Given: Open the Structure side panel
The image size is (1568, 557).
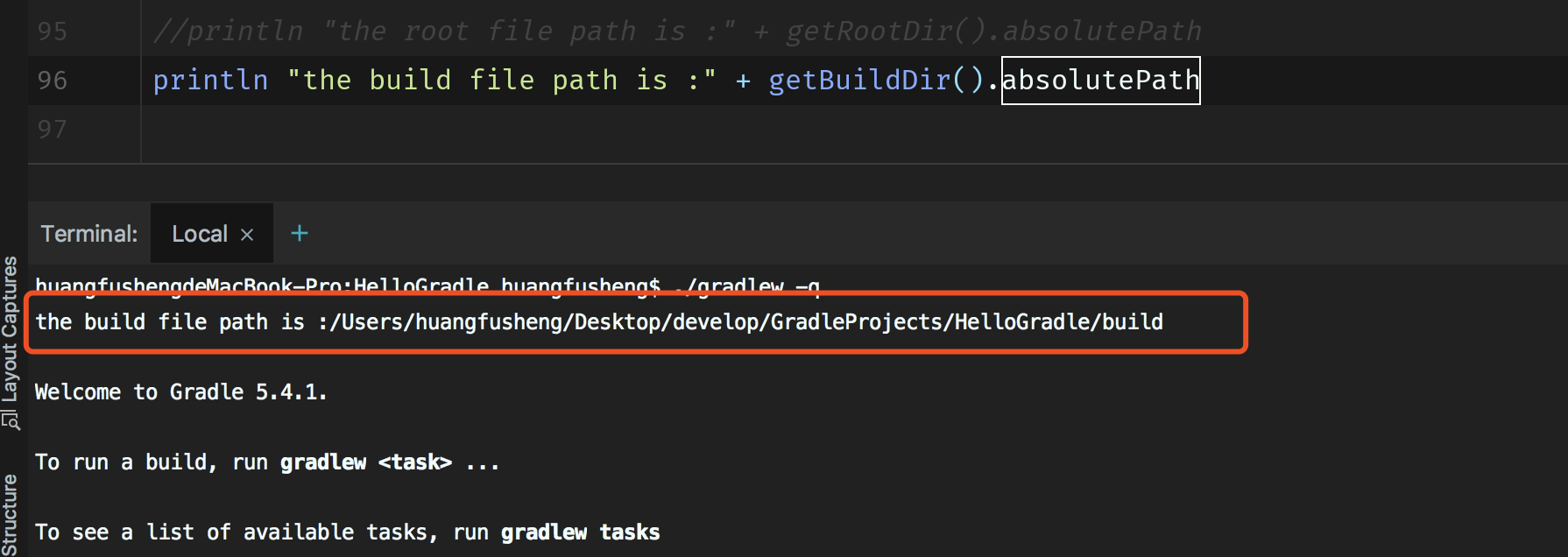Looking at the screenshot, I should point(11,515).
